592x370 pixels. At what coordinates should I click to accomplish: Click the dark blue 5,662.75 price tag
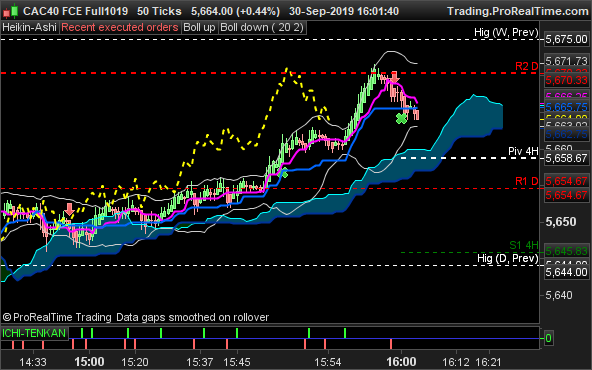(566, 134)
